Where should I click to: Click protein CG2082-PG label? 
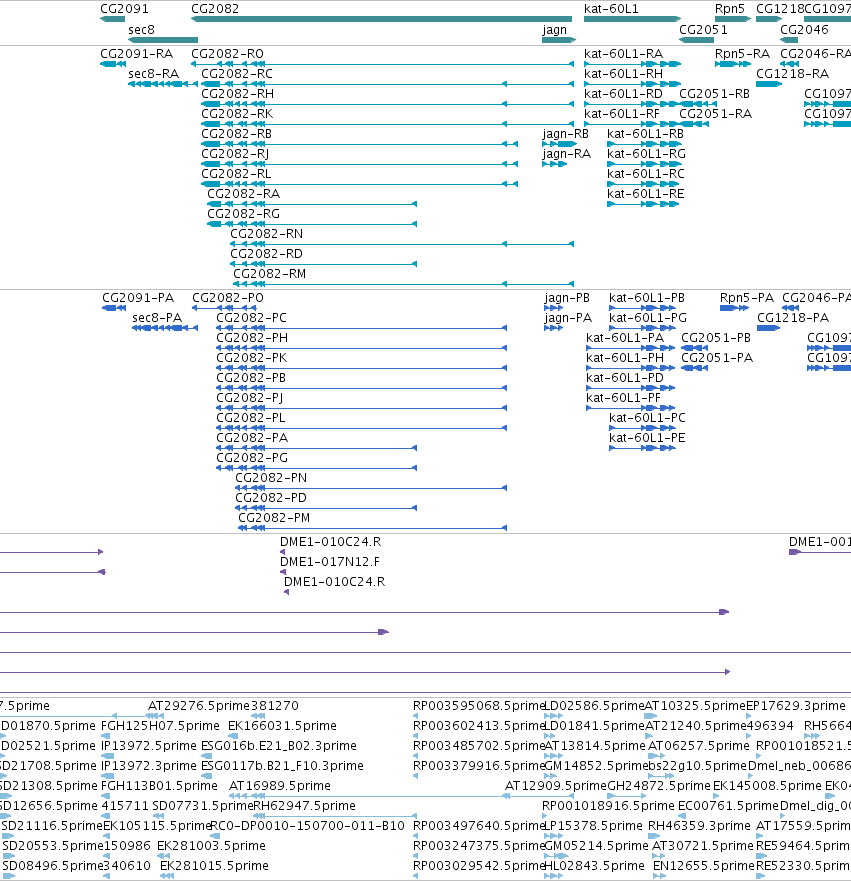click(x=252, y=458)
